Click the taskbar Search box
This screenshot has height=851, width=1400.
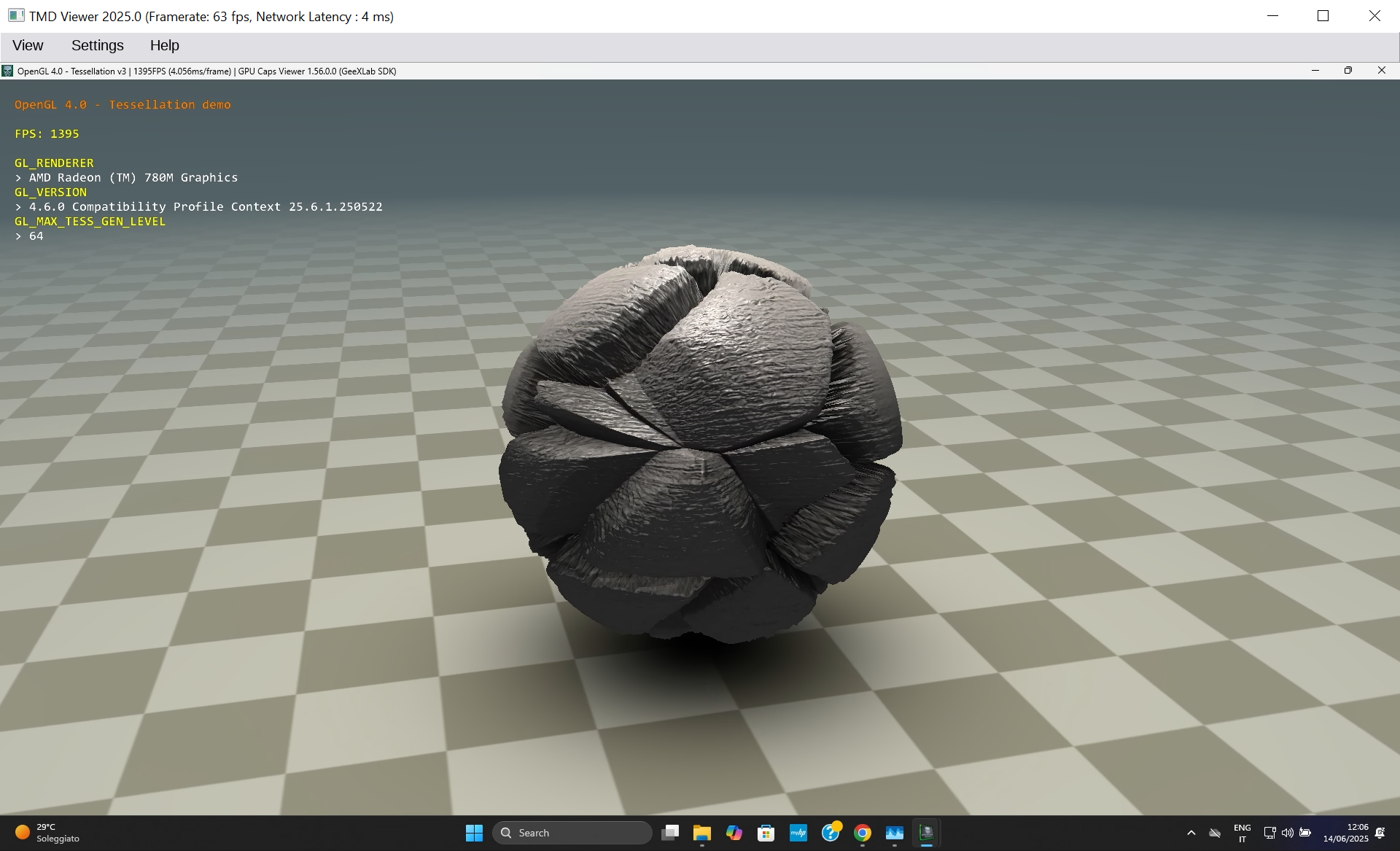click(572, 833)
